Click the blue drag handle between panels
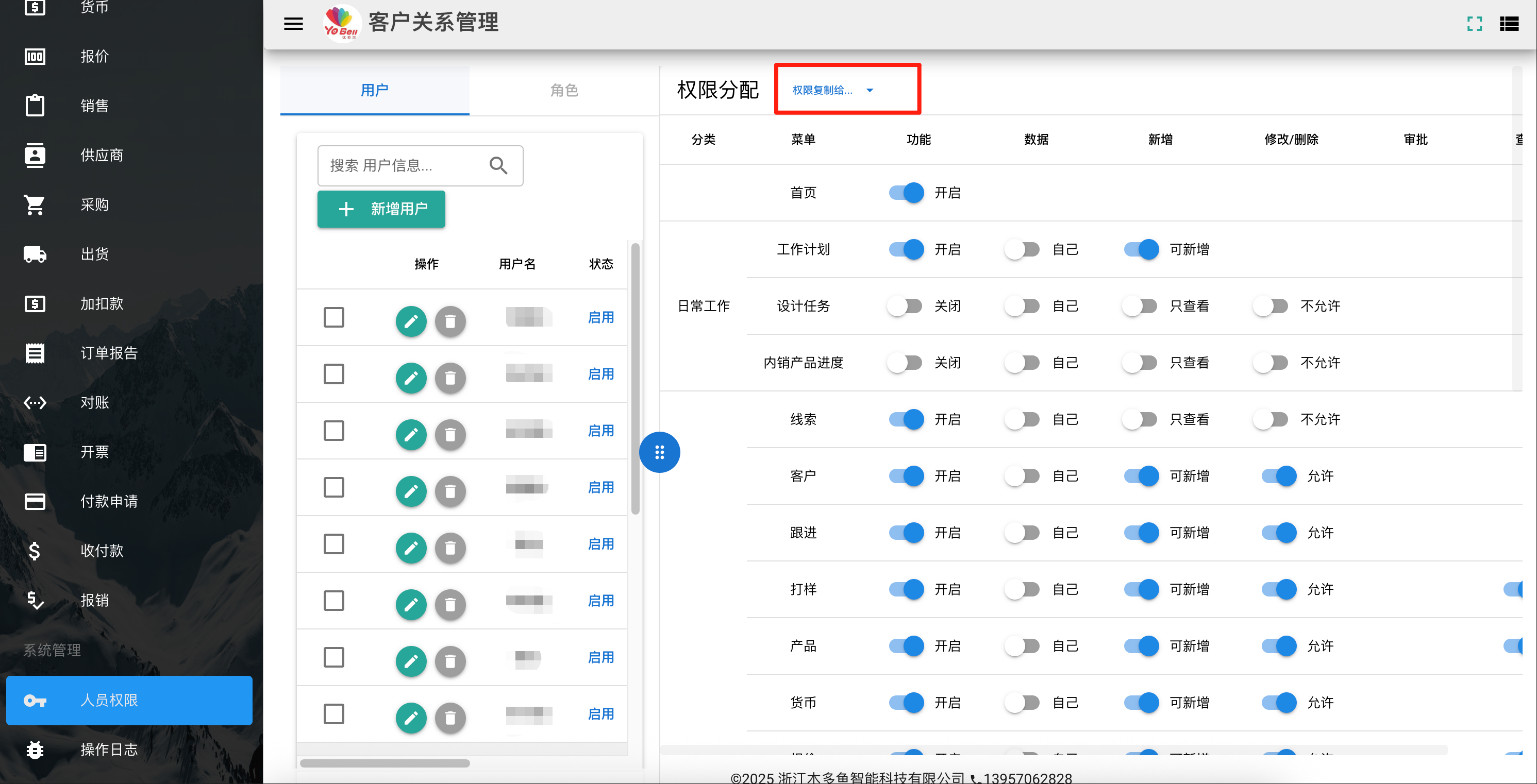This screenshot has height=784, width=1537. (659, 452)
